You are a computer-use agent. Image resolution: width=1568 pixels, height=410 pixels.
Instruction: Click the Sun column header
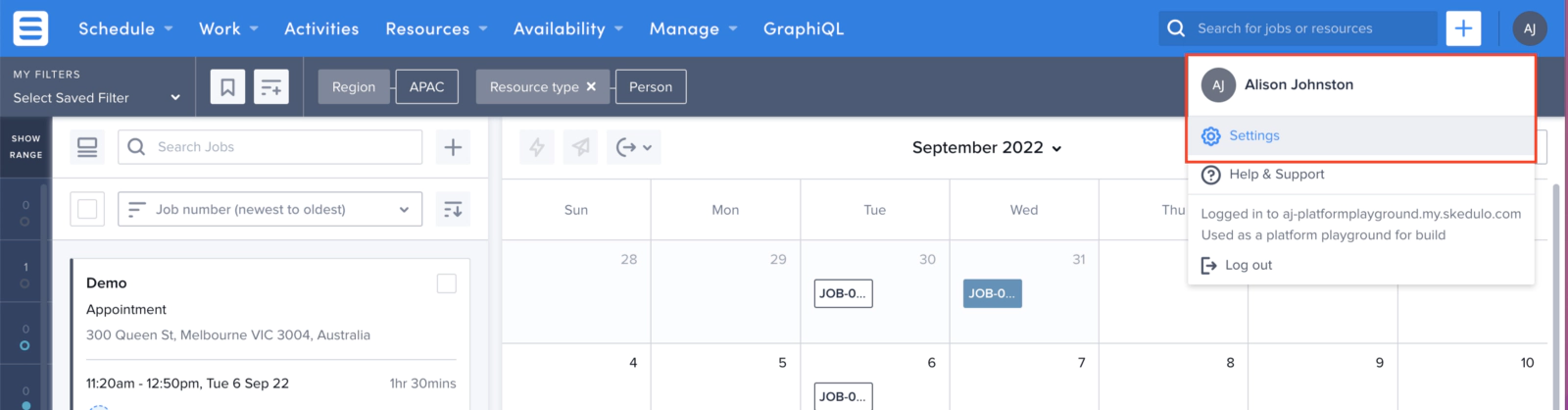click(x=576, y=210)
